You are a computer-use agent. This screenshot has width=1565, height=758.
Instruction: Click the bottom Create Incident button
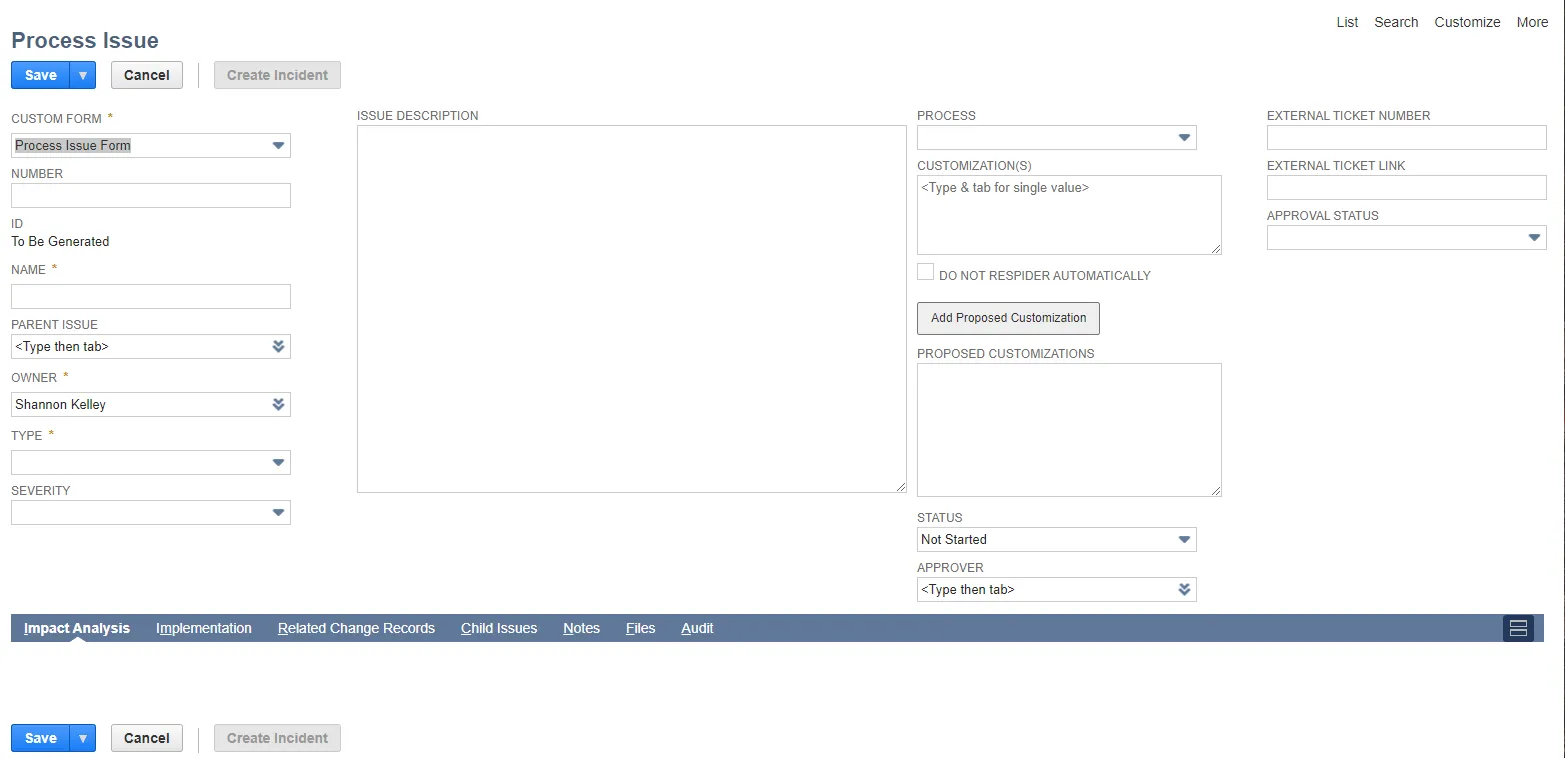(x=277, y=738)
